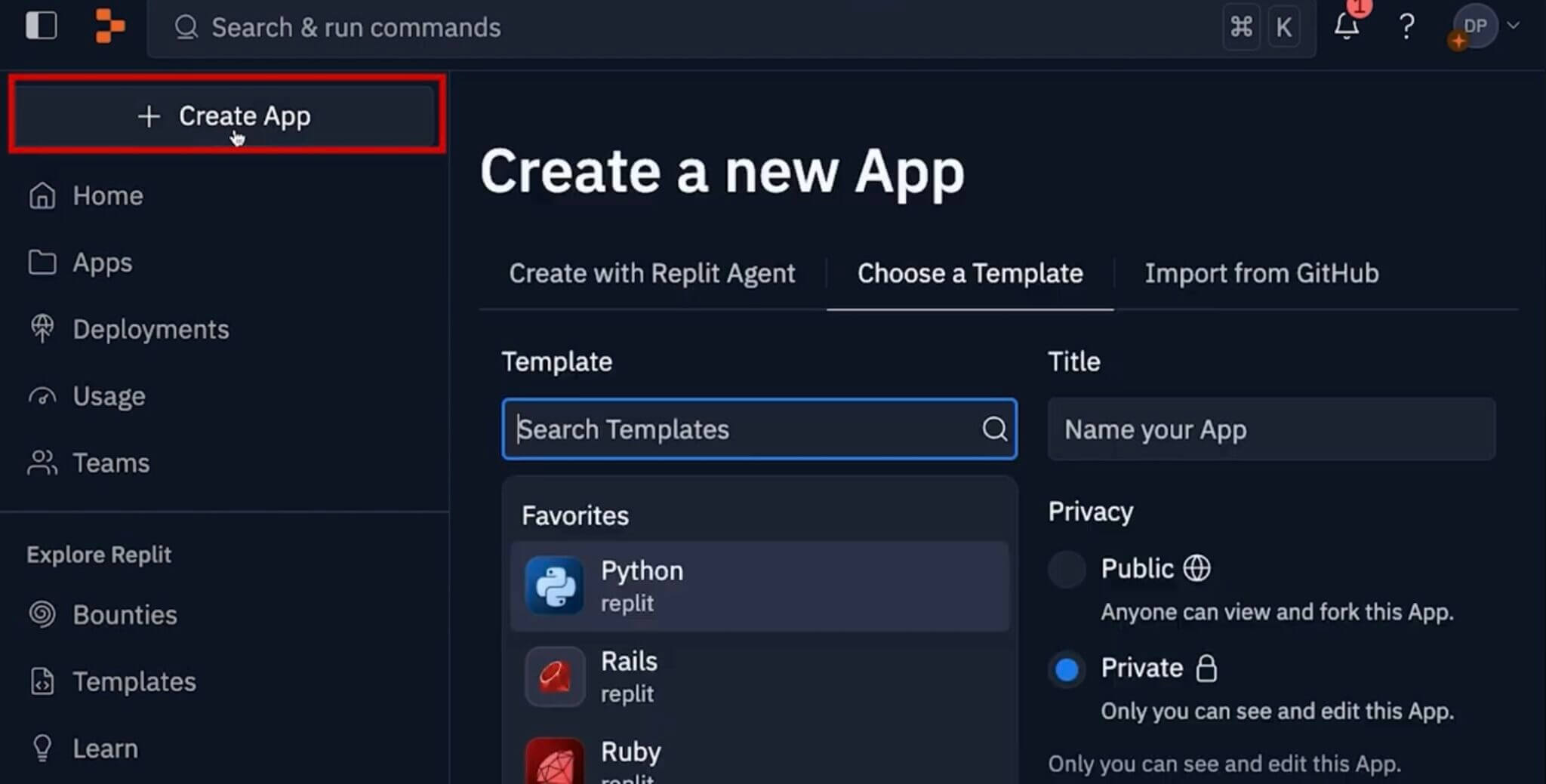Click the Teams people icon
The height and width of the screenshot is (784, 1546).
pos(42,463)
